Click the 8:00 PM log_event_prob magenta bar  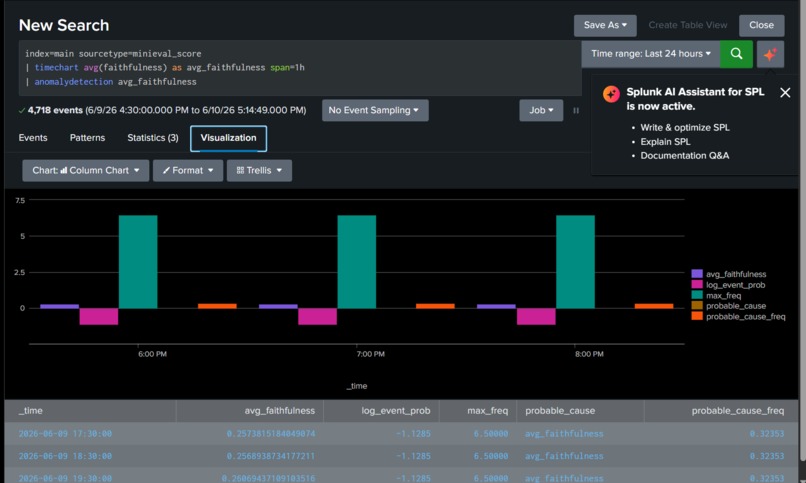(x=536, y=317)
